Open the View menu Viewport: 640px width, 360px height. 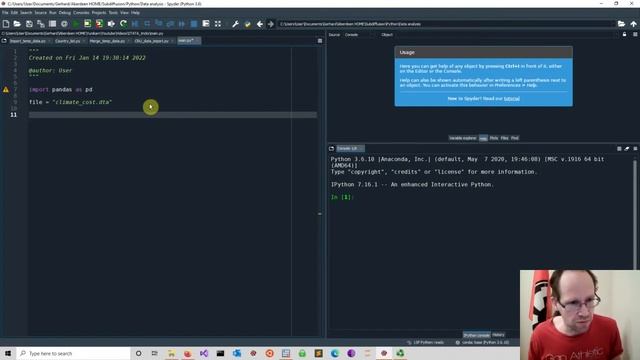(124, 13)
